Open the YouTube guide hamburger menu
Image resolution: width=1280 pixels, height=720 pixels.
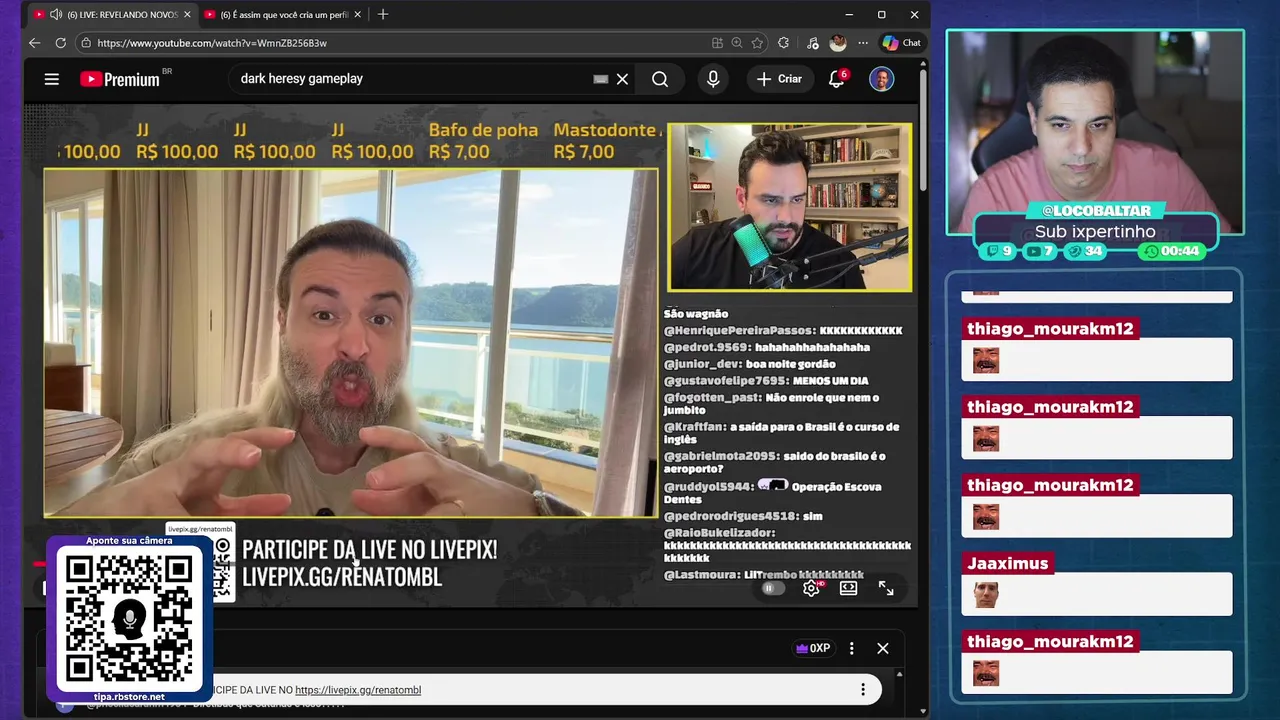[x=52, y=79]
